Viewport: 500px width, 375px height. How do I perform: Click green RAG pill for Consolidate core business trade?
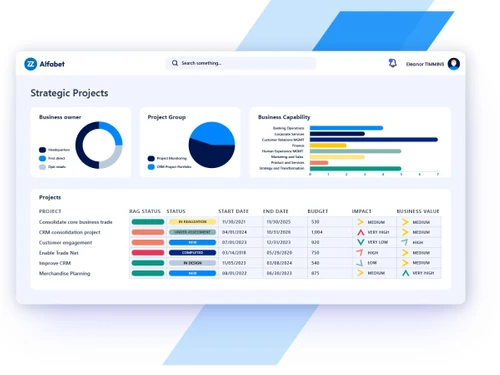pyautogui.click(x=148, y=222)
